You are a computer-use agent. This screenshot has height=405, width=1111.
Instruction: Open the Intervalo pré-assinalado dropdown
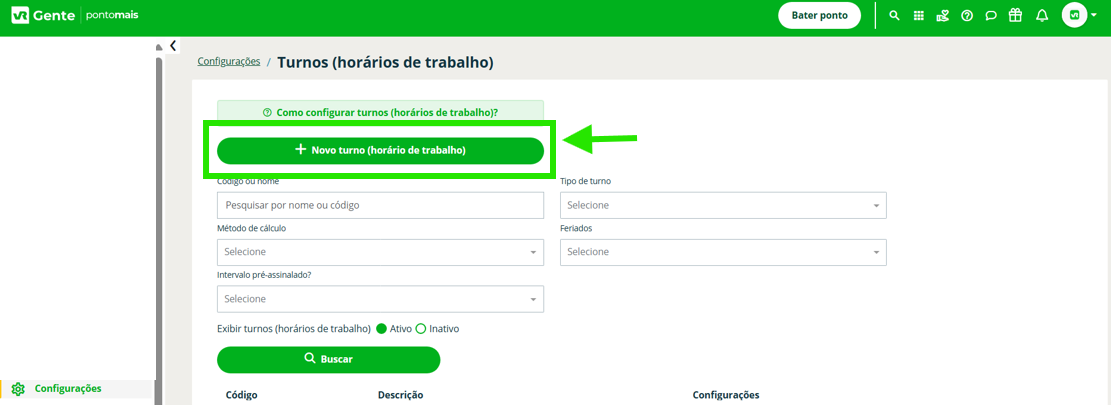(380, 299)
